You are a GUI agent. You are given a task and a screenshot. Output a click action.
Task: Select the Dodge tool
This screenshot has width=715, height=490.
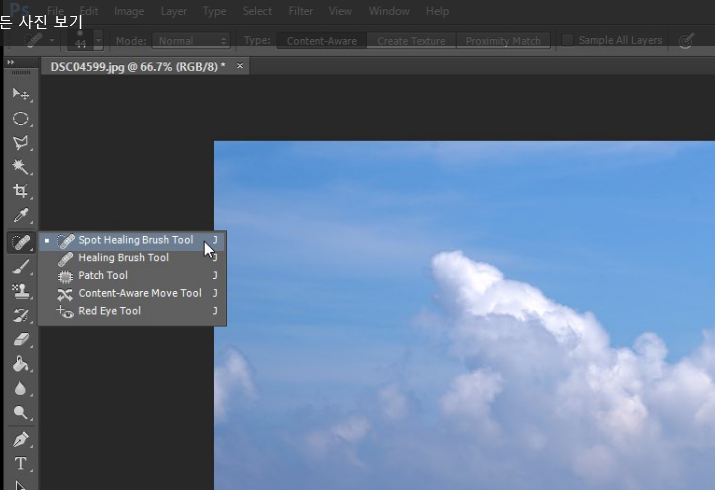click(21, 413)
